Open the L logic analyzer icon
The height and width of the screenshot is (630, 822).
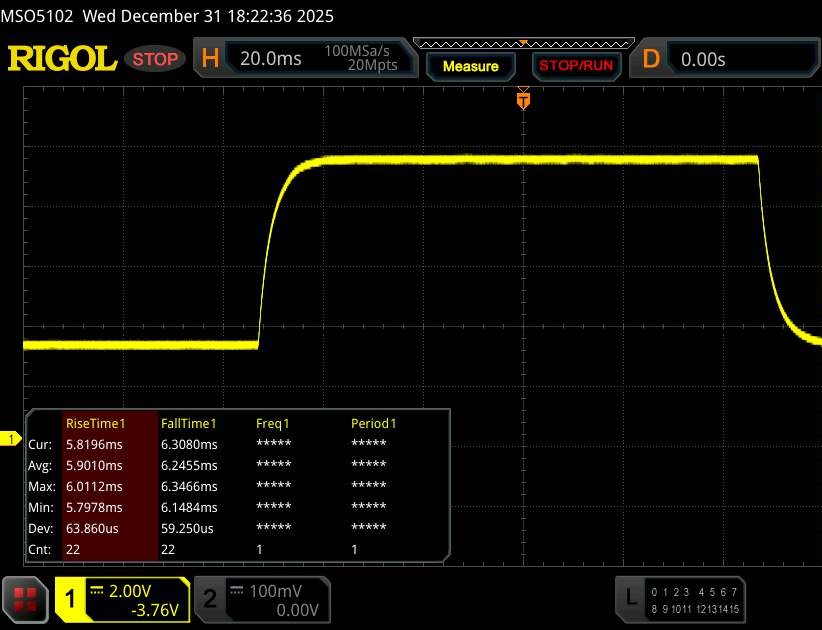(x=630, y=597)
